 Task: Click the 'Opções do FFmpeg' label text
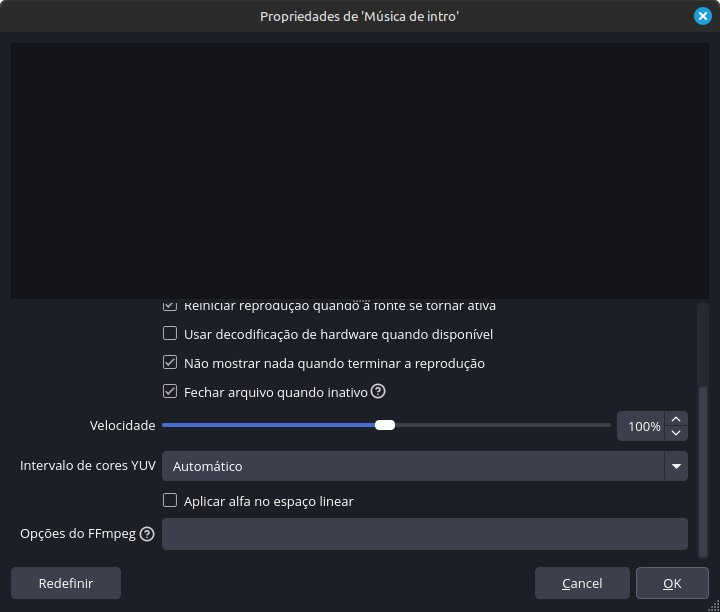coord(78,534)
